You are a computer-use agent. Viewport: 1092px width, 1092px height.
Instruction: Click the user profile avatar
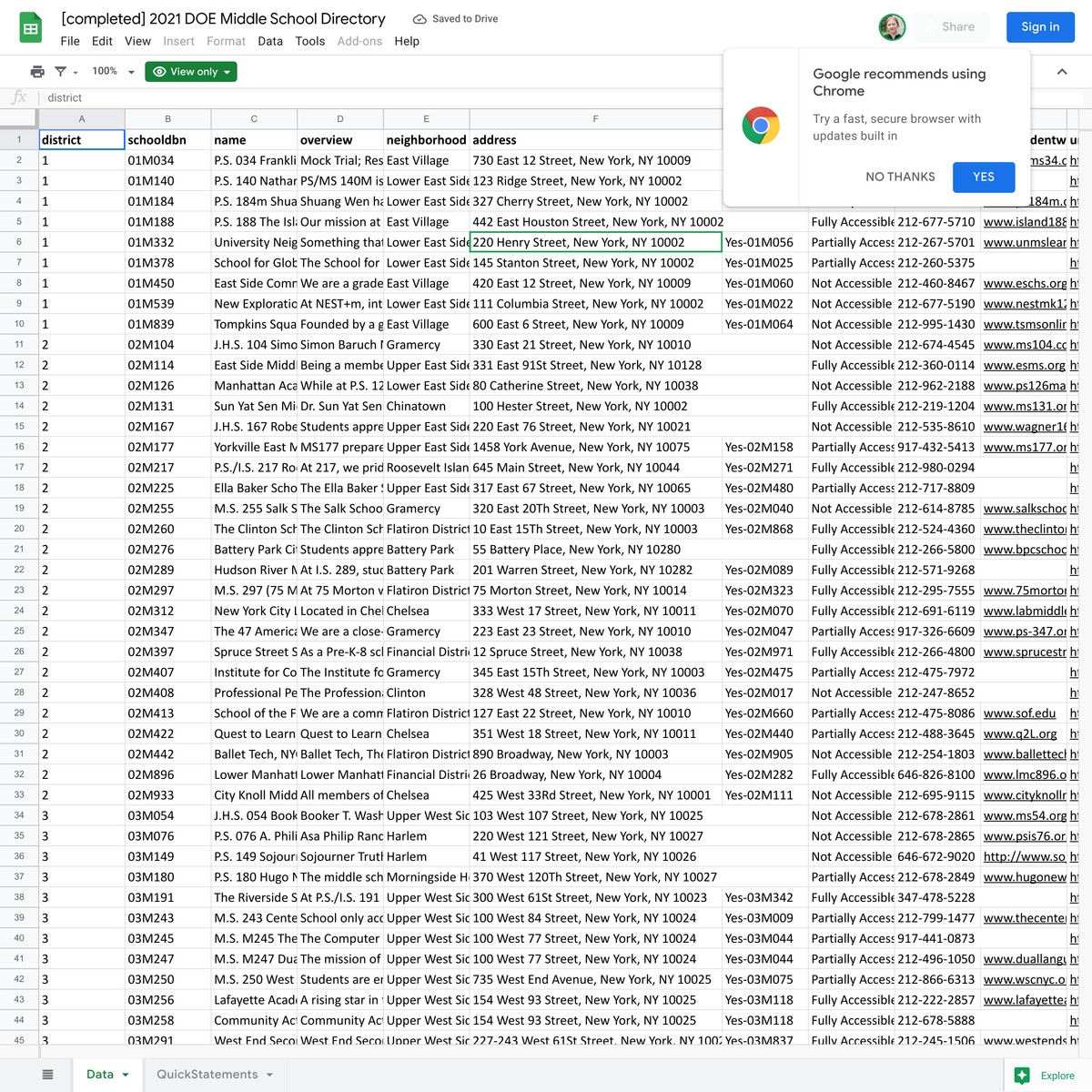pyautogui.click(x=892, y=27)
